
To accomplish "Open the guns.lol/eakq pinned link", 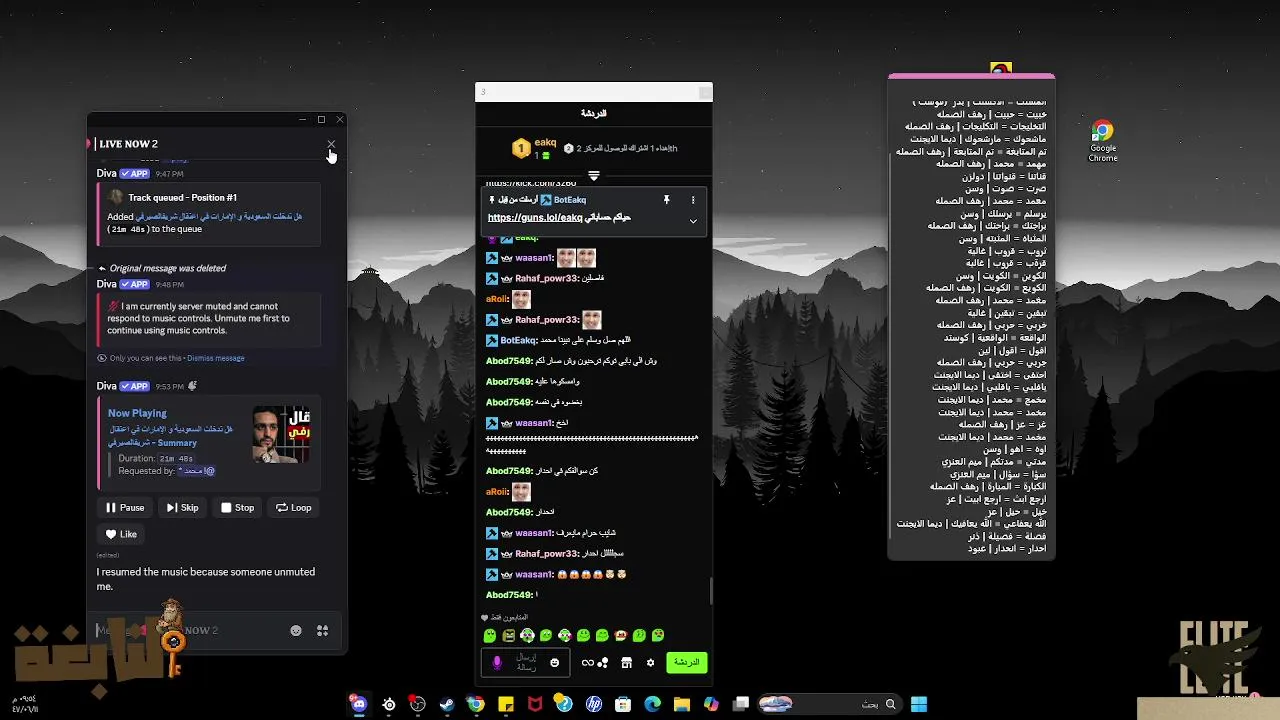I will [x=534, y=218].
